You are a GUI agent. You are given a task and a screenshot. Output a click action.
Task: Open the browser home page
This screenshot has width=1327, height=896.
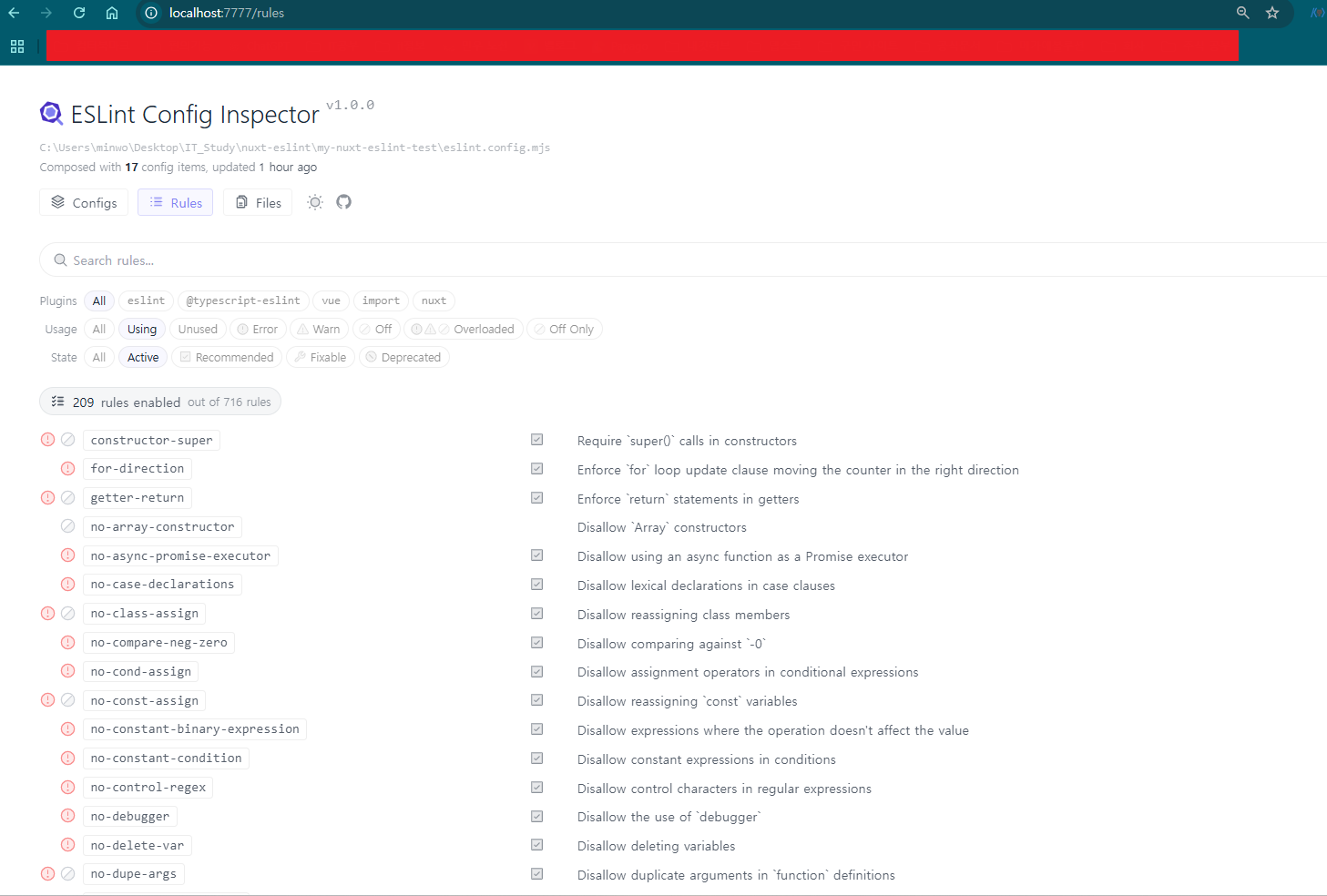point(112,13)
